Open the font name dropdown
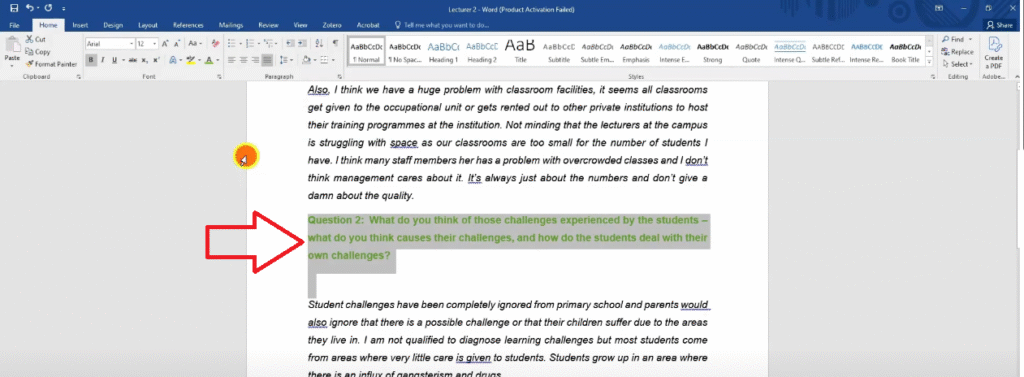Image resolution: width=1024 pixels, height=377 pixels. pyautogui.click(x=132, y=44)
